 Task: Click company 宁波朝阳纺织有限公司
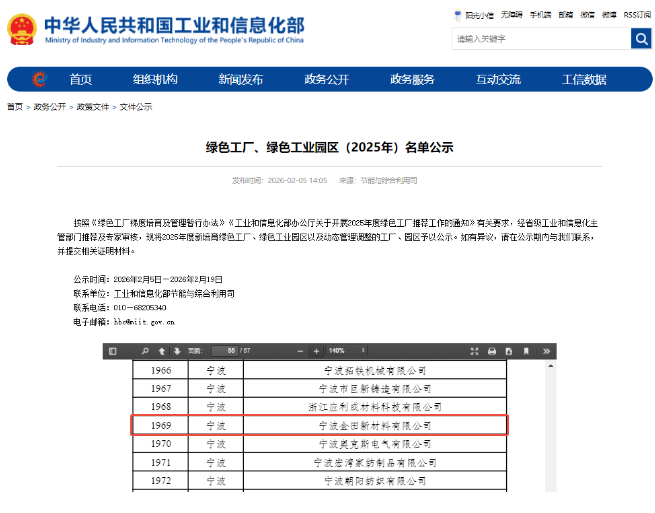pos(375,481)
